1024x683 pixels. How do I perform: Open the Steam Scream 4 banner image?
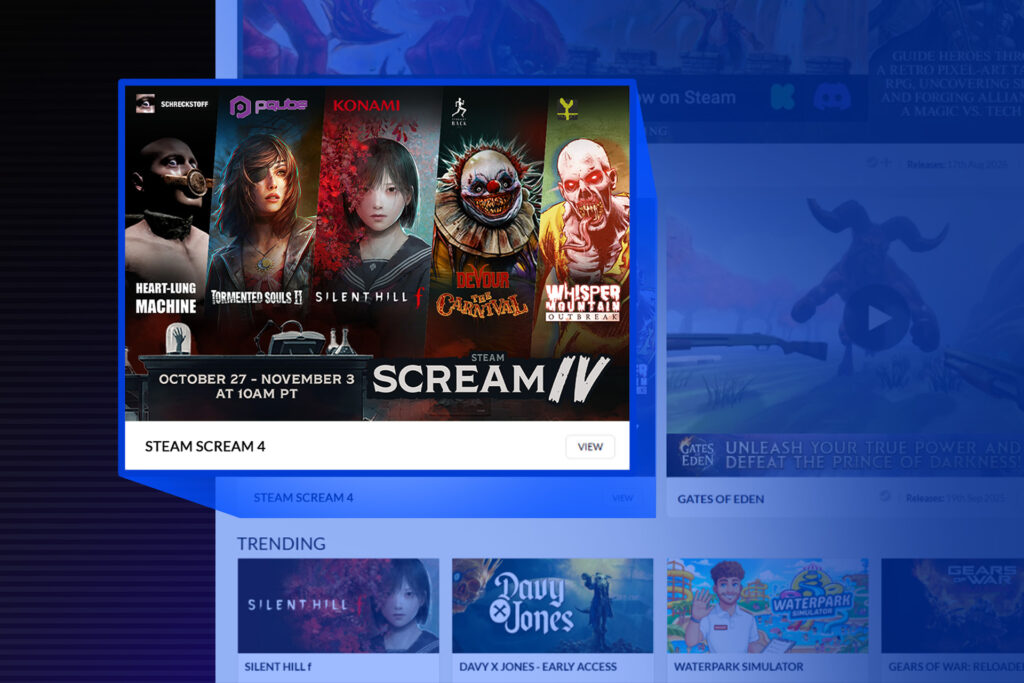(377, 253)
